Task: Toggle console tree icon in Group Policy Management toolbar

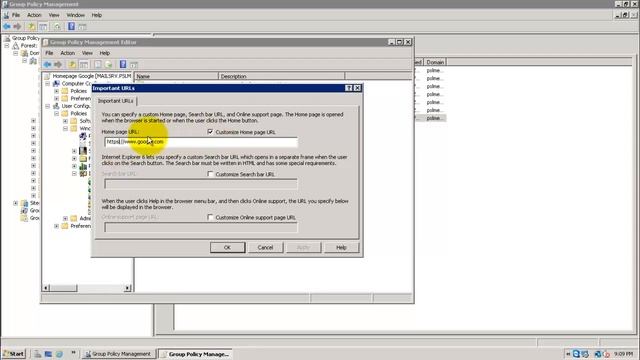Action: pyautogui.click(x=43, y=27)
